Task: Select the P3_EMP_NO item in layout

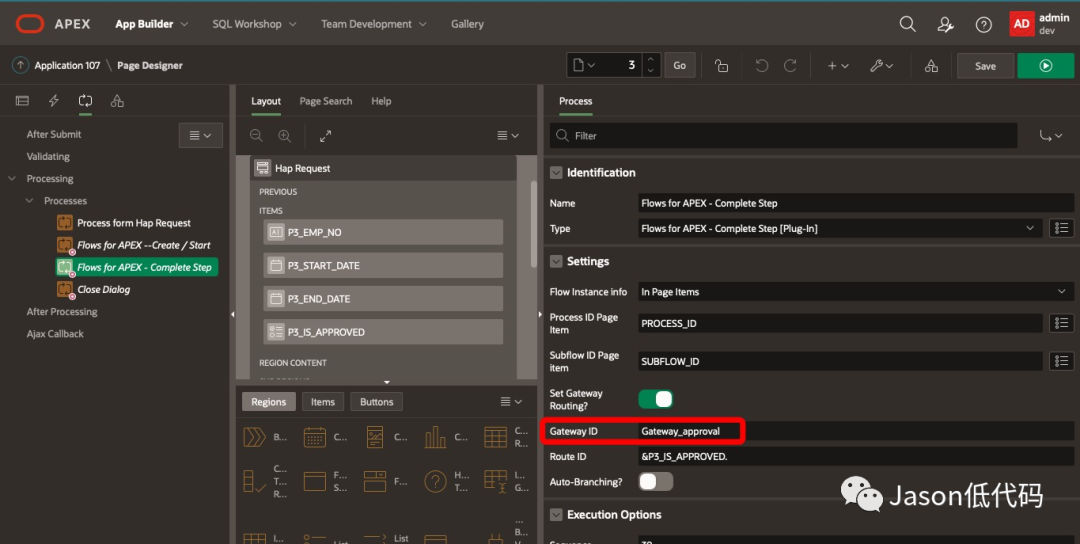Action: tap(383, 232)
